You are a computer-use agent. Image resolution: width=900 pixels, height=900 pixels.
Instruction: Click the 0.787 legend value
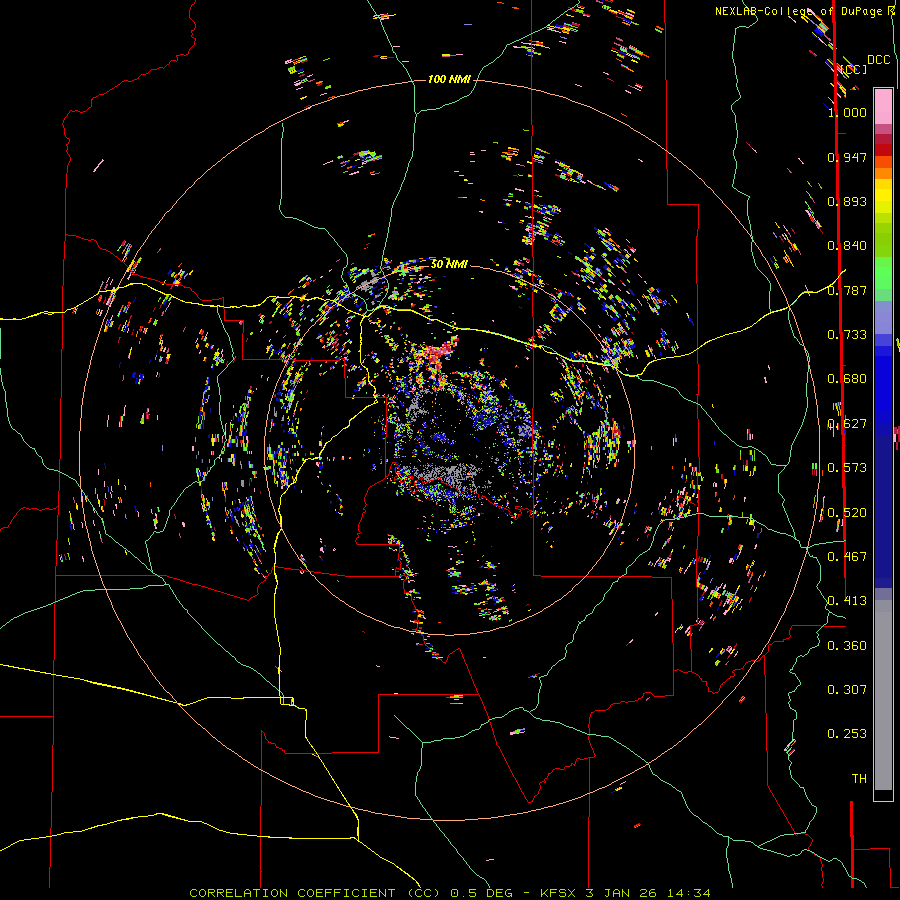[x=847, y=290]
